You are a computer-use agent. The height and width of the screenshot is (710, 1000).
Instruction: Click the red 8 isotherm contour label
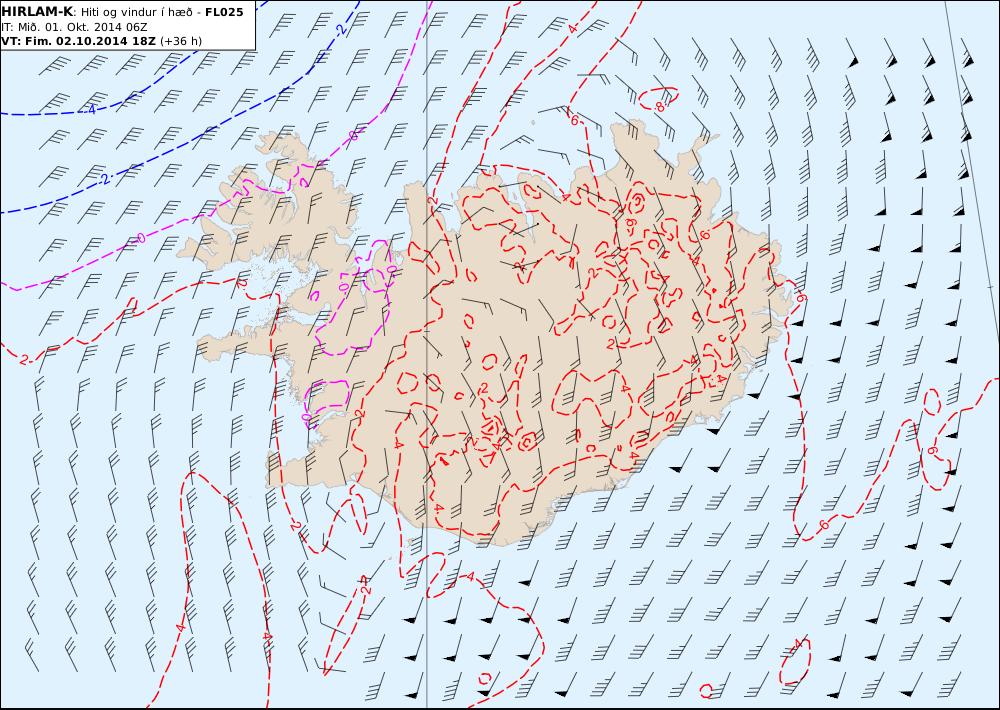coord(659,107)
